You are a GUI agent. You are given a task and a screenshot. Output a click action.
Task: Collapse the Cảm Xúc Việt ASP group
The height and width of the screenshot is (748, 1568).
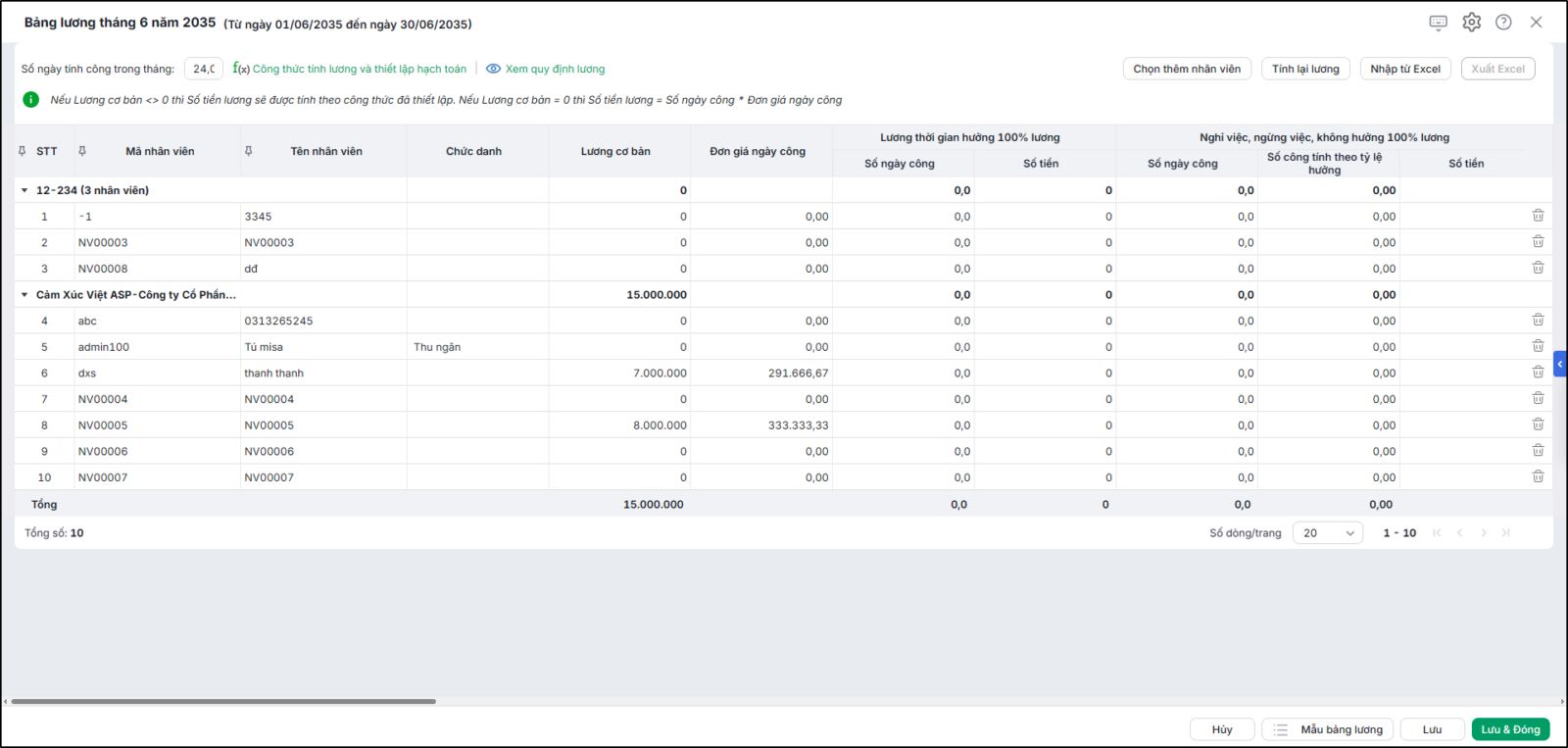pyautogui.click(x=24, y=294)
